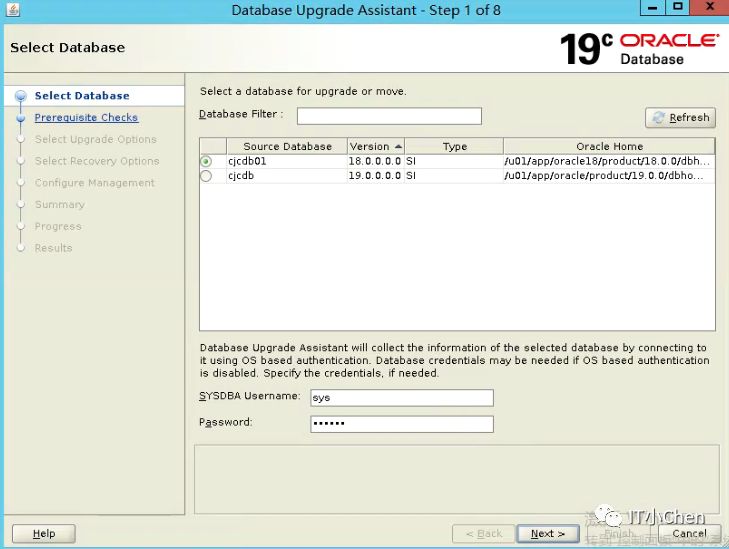Click the Progress step
Screen dimensions: 729x549
pyautogui.click(x=58, y=226)
